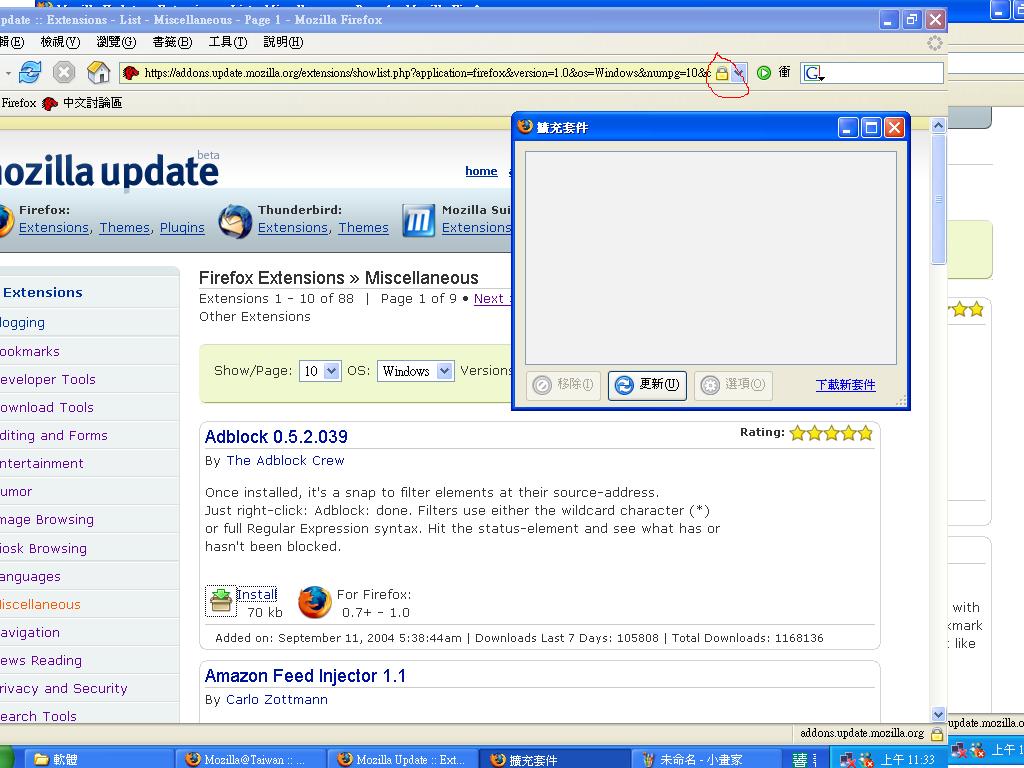
Task: Click 更新 button in extensions dialog
Action: [x=647, y=385]
